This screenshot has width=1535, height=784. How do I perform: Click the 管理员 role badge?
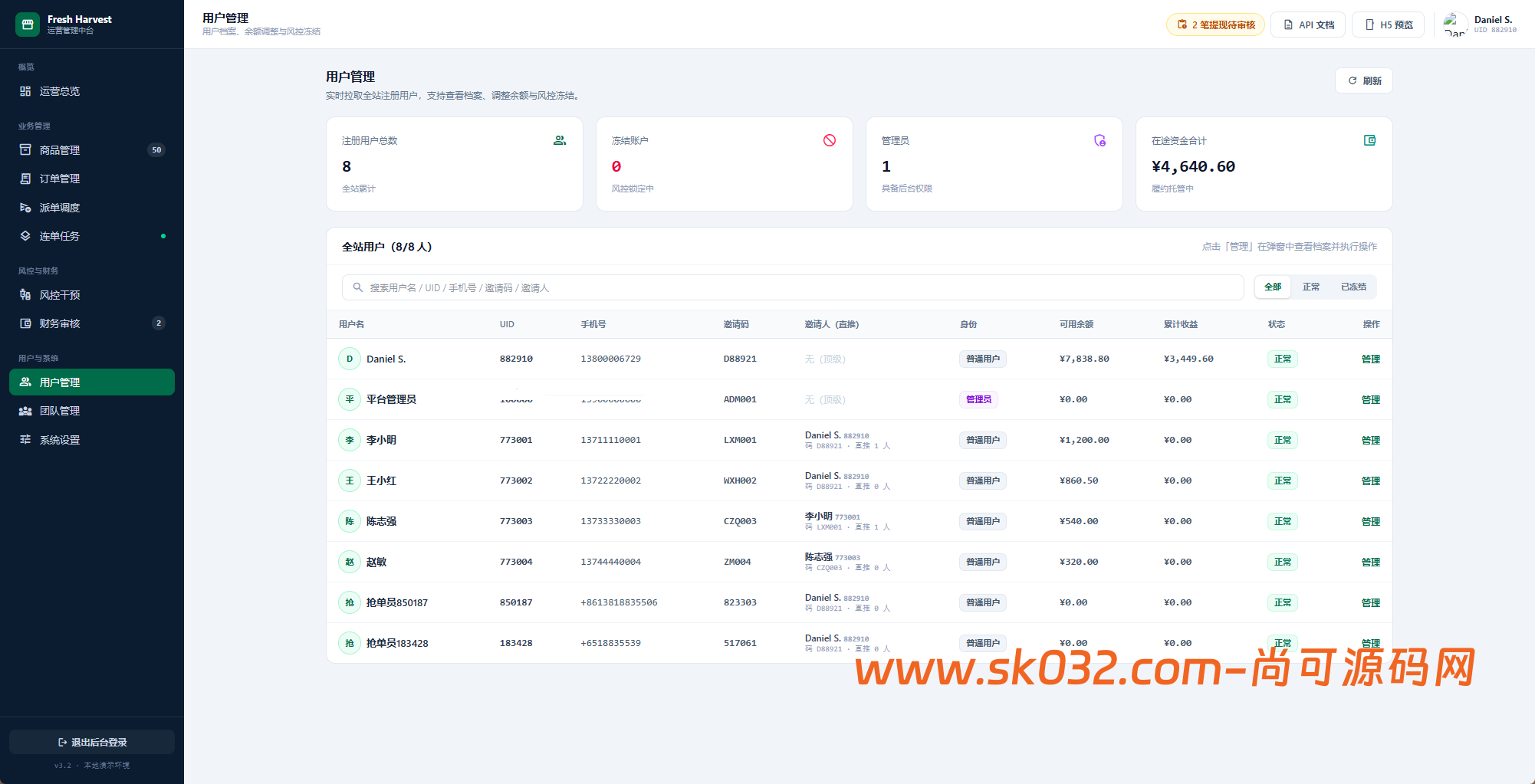tap(978, 399)
